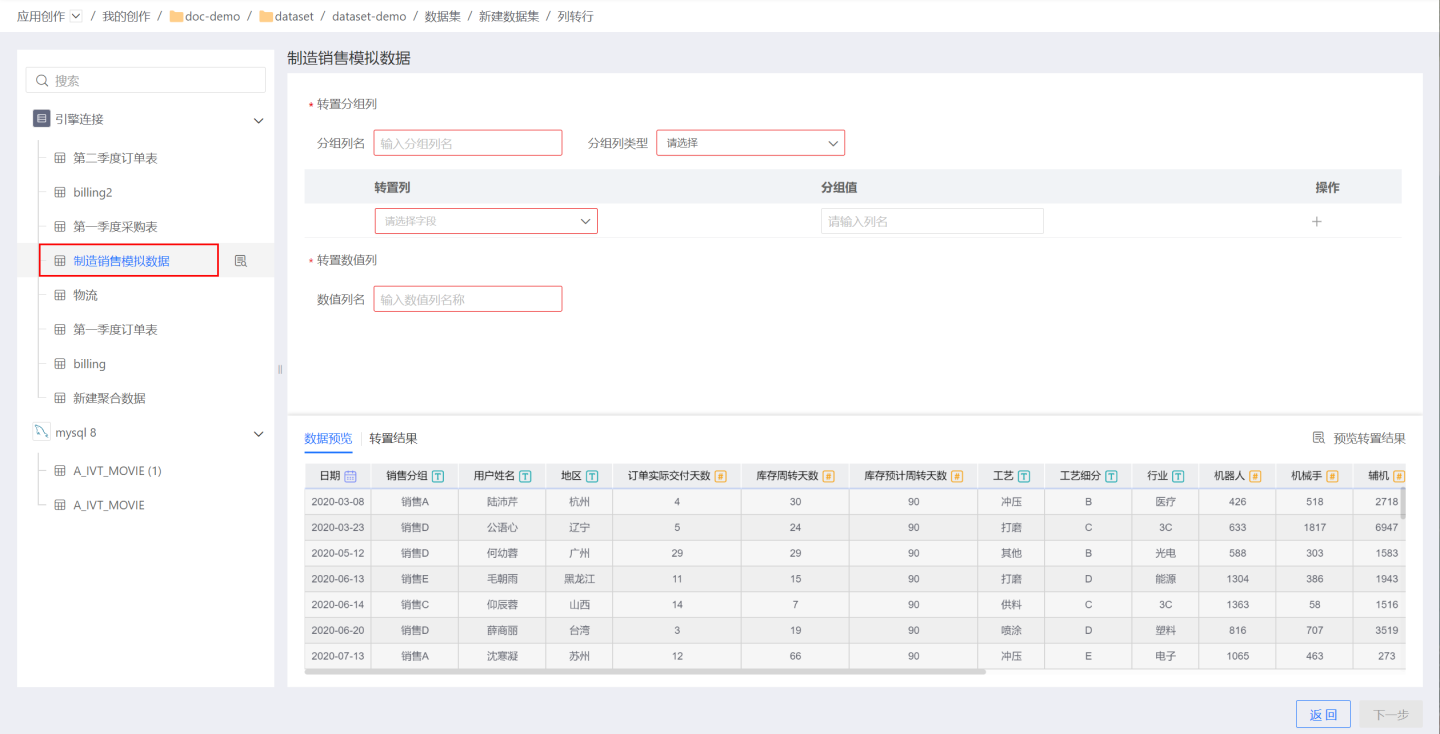Click the 预览转置结果 icon
1440x734 pixels.
tap(1319, 438)
